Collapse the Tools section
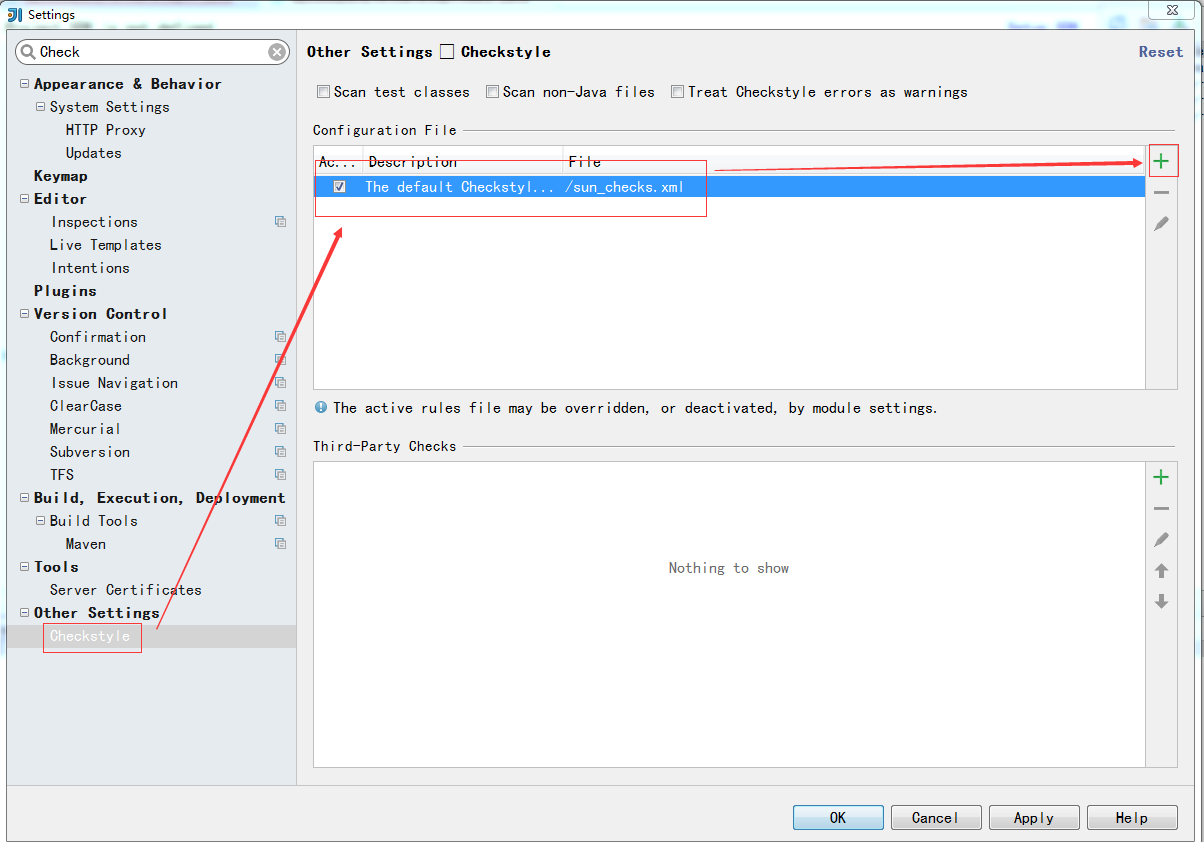 (x=24, y=567)
